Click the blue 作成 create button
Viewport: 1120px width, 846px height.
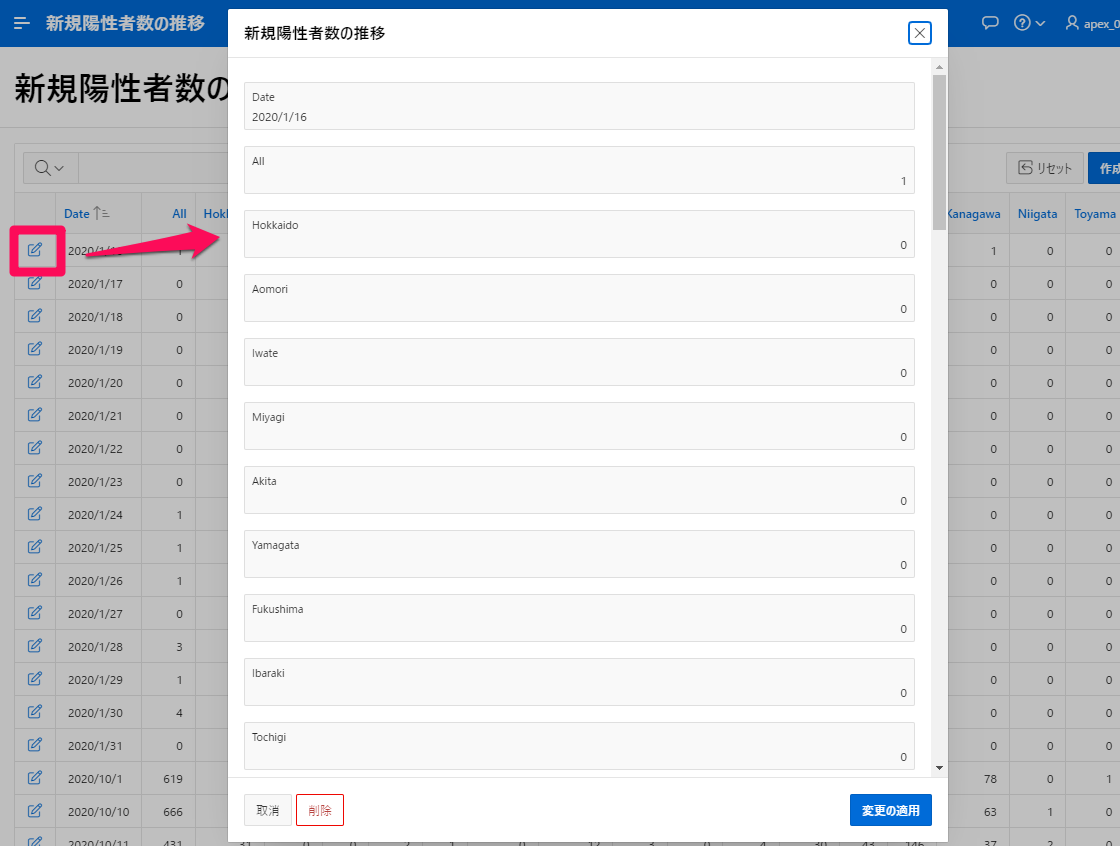[x=1104, y=168]
